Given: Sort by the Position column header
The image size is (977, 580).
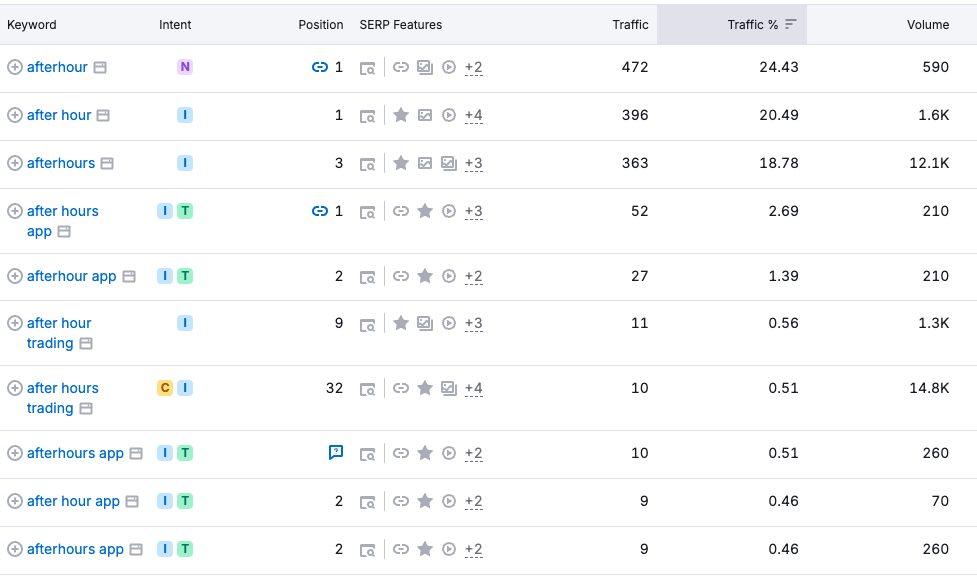Looking at the screenshot, I should pos(320,24).
